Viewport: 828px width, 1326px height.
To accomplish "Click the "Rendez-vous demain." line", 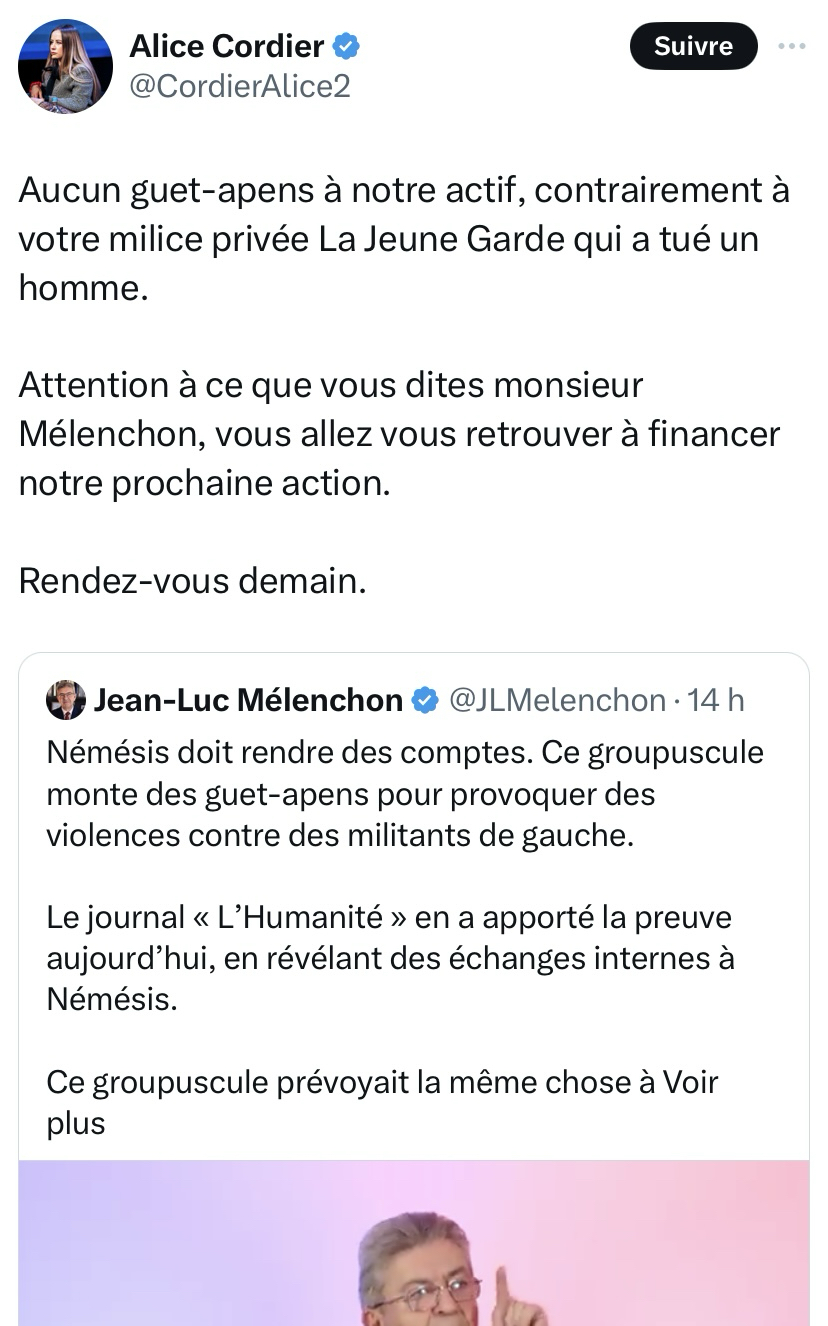I will coord(193,581).
